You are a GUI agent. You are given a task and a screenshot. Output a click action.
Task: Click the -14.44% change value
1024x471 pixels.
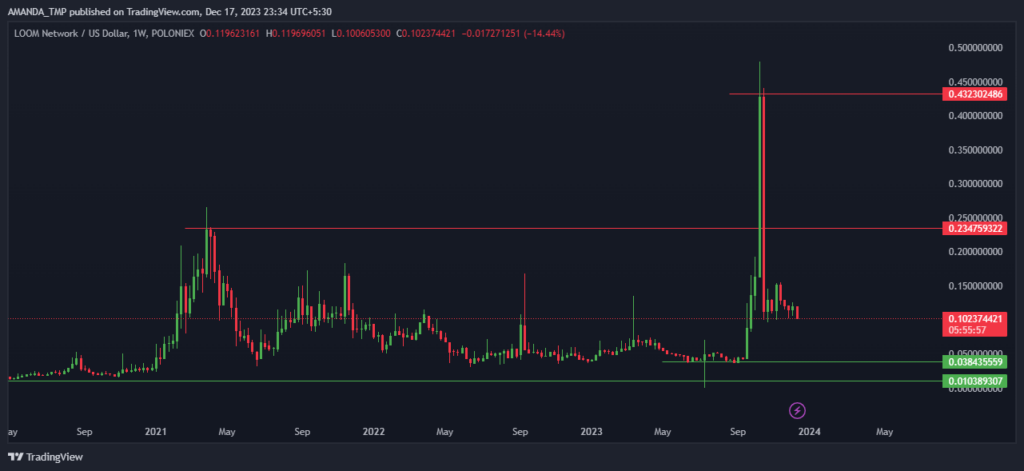point(547,33)
